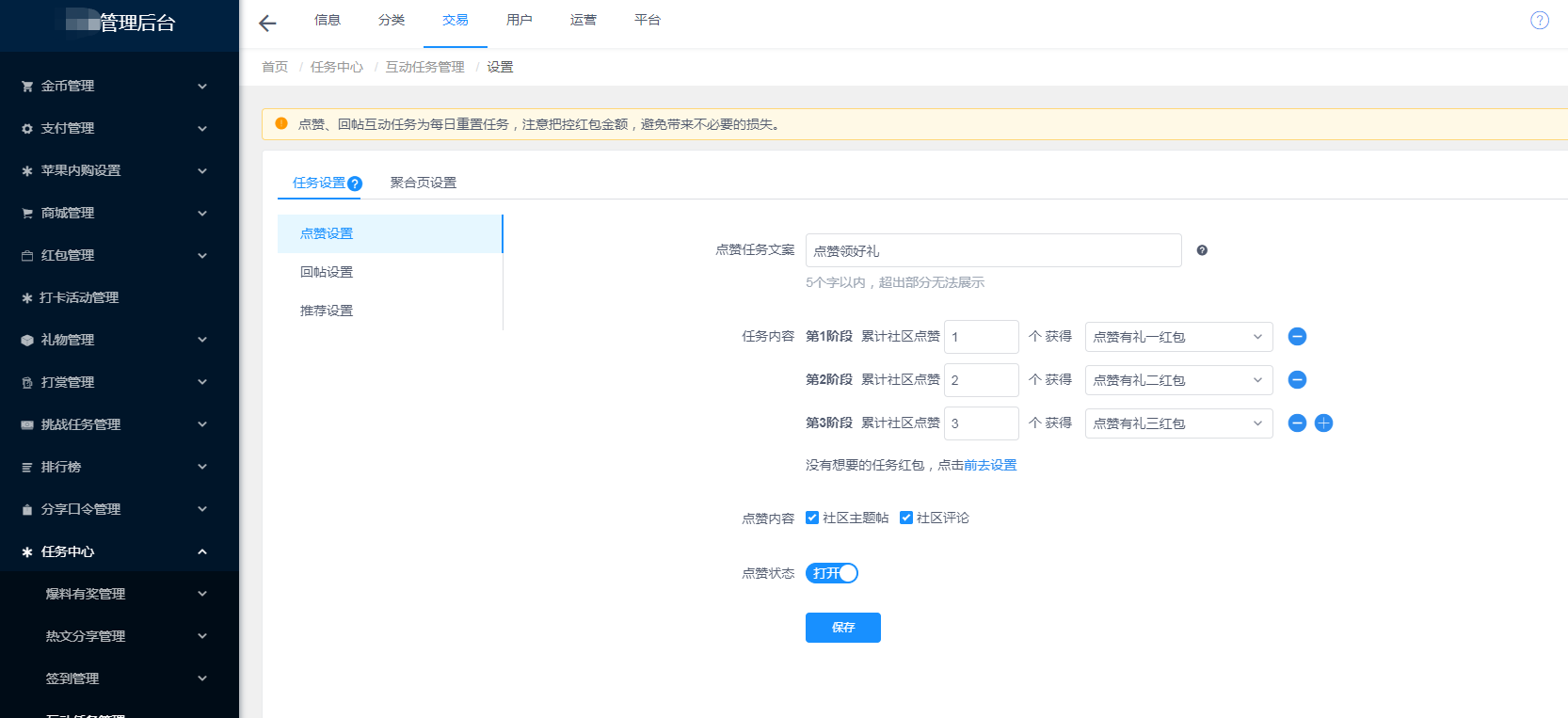Screen dimensions: 1568x718
Task: Expand the 商城管理 menu chevron
Action: tap(202, 213)
